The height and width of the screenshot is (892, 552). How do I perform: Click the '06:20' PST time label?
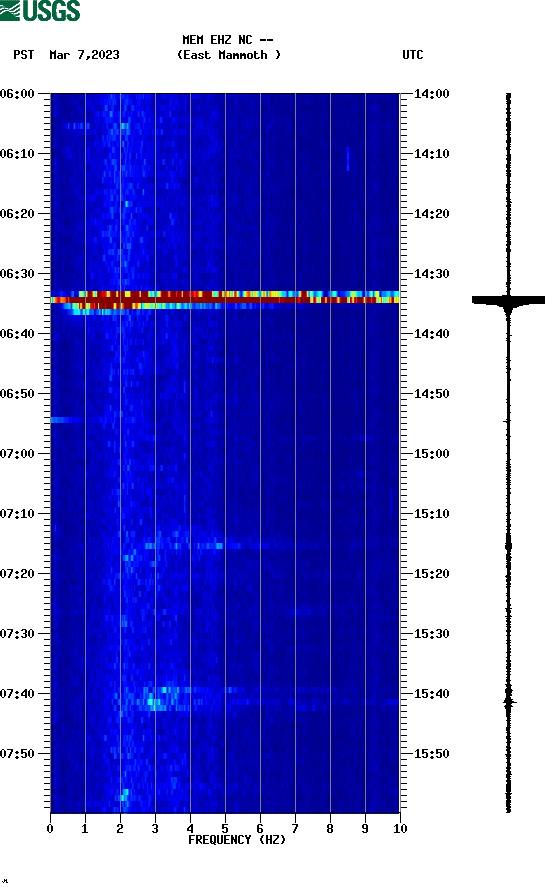point(18,214)
